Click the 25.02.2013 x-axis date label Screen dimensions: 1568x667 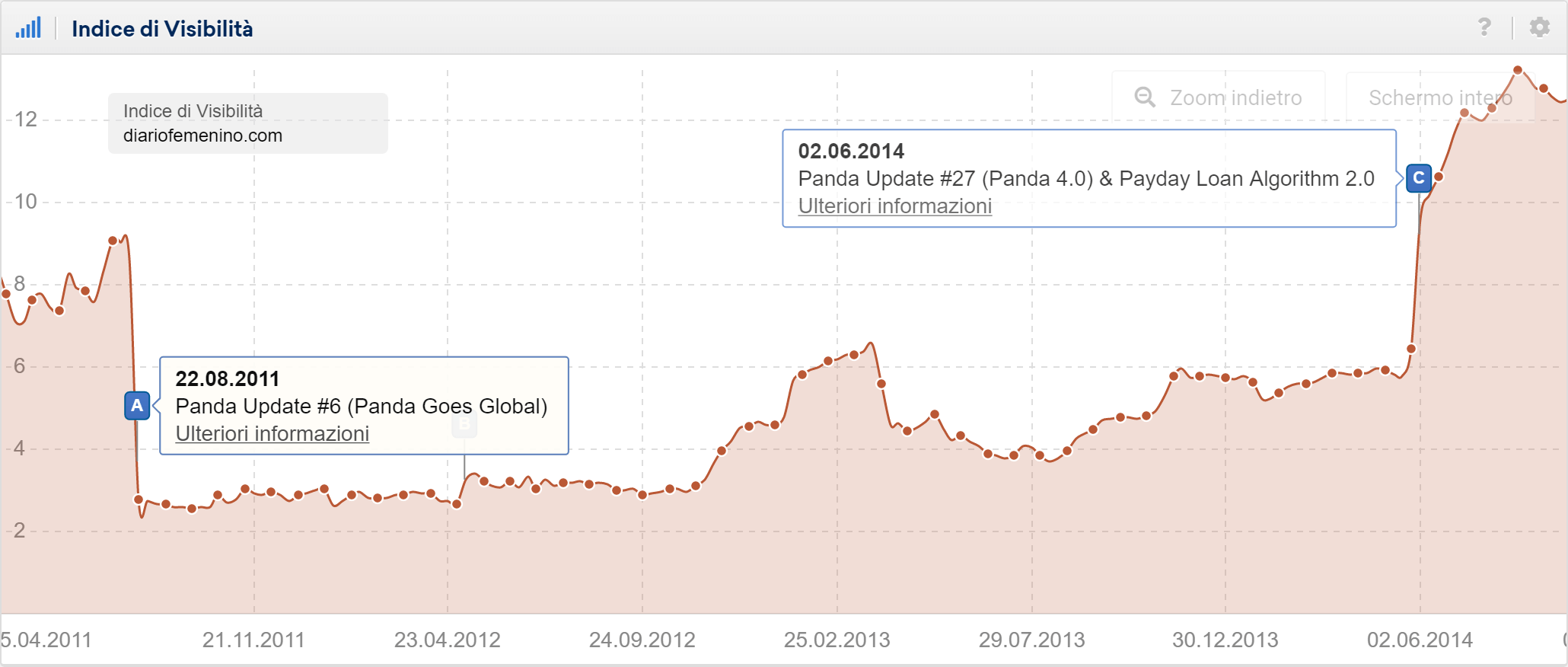[837, 640]
